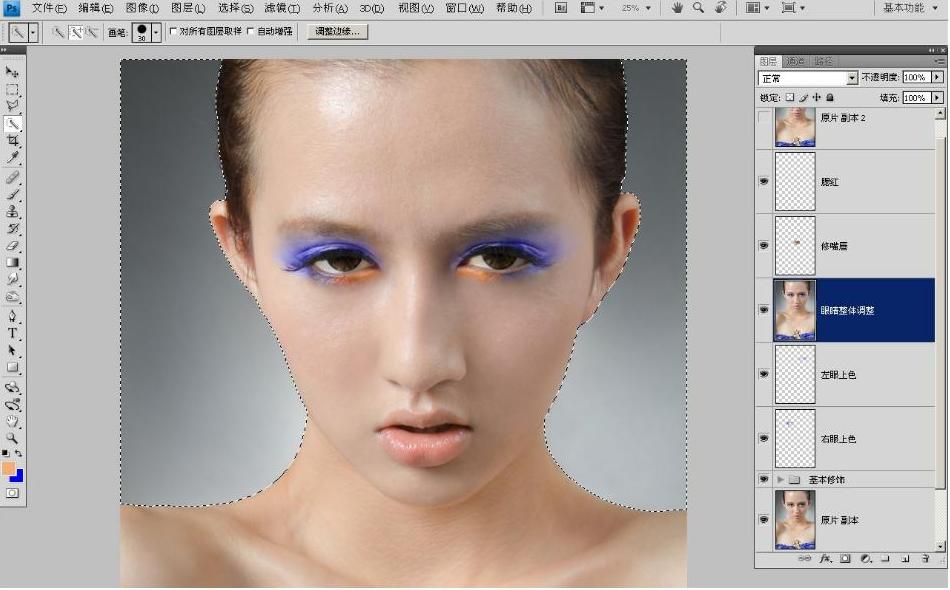The width and height of the screenshot is (950, 590).
Task: Hide the 右眼上色 layer
Action: [x=764, y=439]
